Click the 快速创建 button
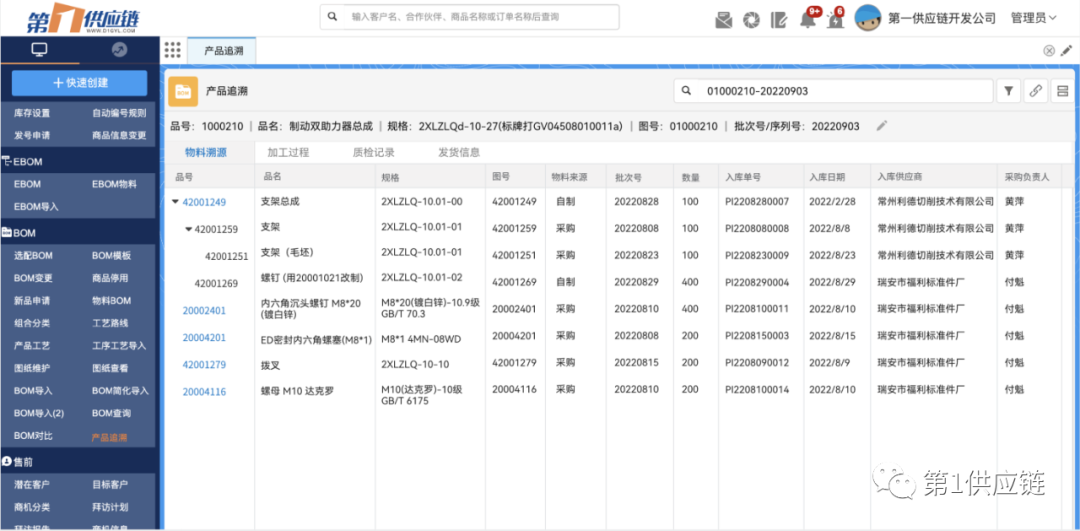Screen dimensions: 1080x531 click(x=79, y=83)
